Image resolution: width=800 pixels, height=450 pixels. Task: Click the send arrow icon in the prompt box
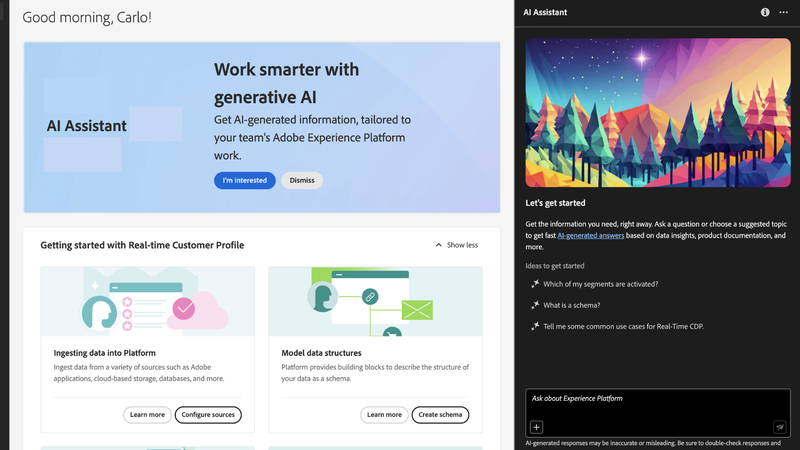(x=780, y=427)
